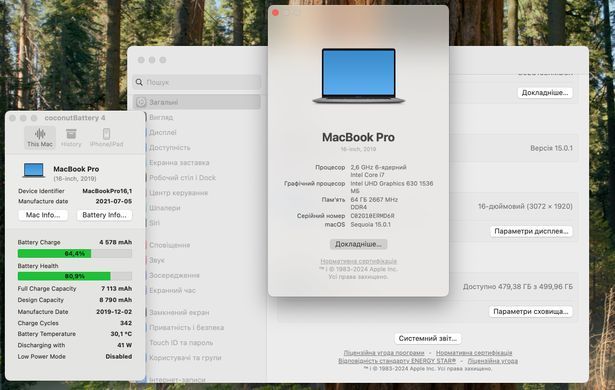
Task: Click the coconutBattery 4 window title
Action: click(x=75, y=118)
